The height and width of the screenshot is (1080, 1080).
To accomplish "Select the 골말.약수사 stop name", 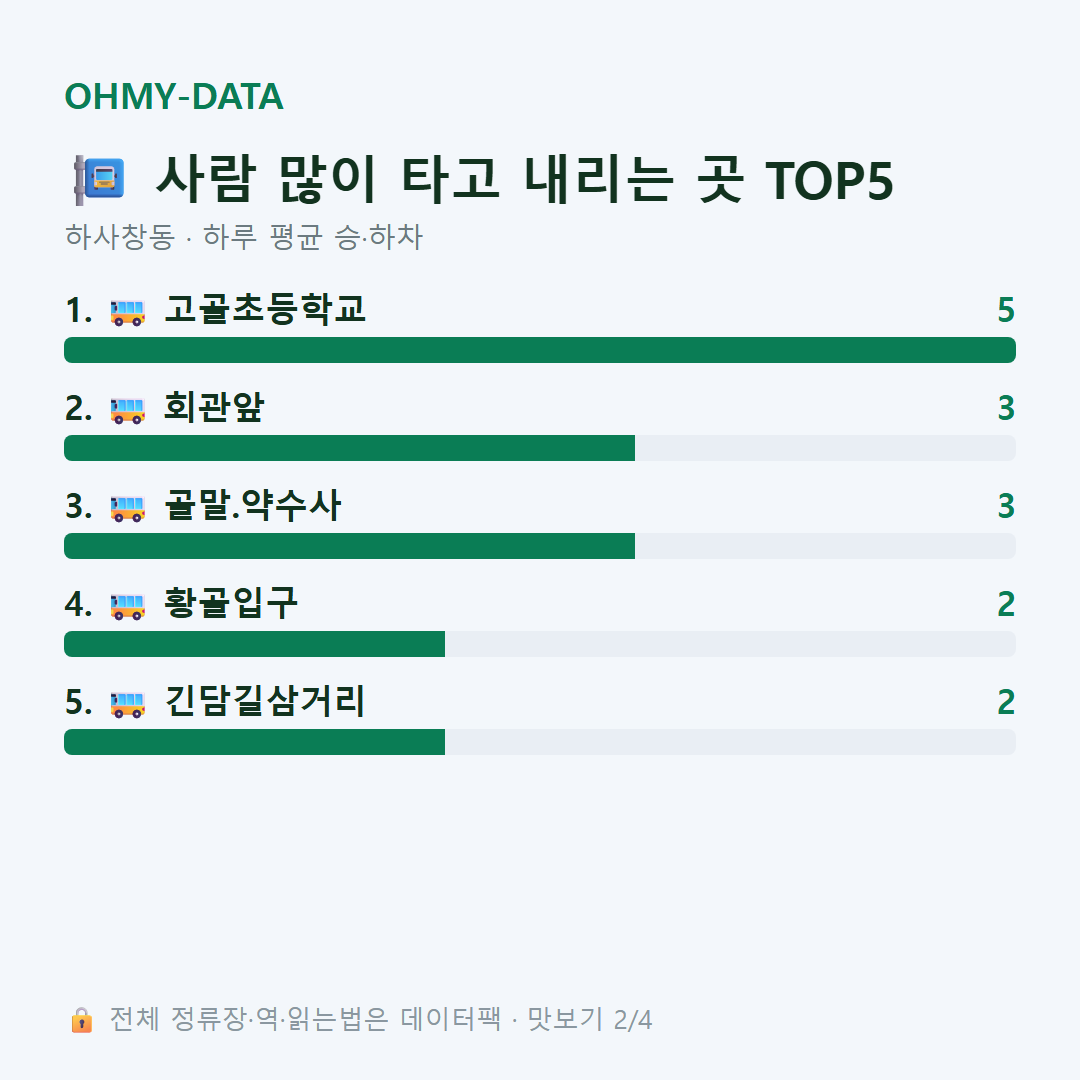I will click(252, 505).
